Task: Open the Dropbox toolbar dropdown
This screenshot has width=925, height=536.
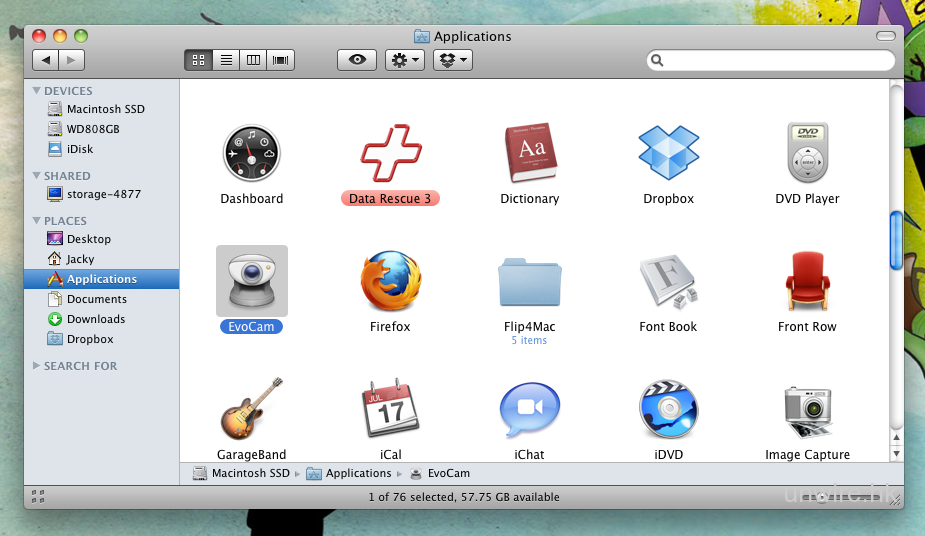Action: point(453,60)
